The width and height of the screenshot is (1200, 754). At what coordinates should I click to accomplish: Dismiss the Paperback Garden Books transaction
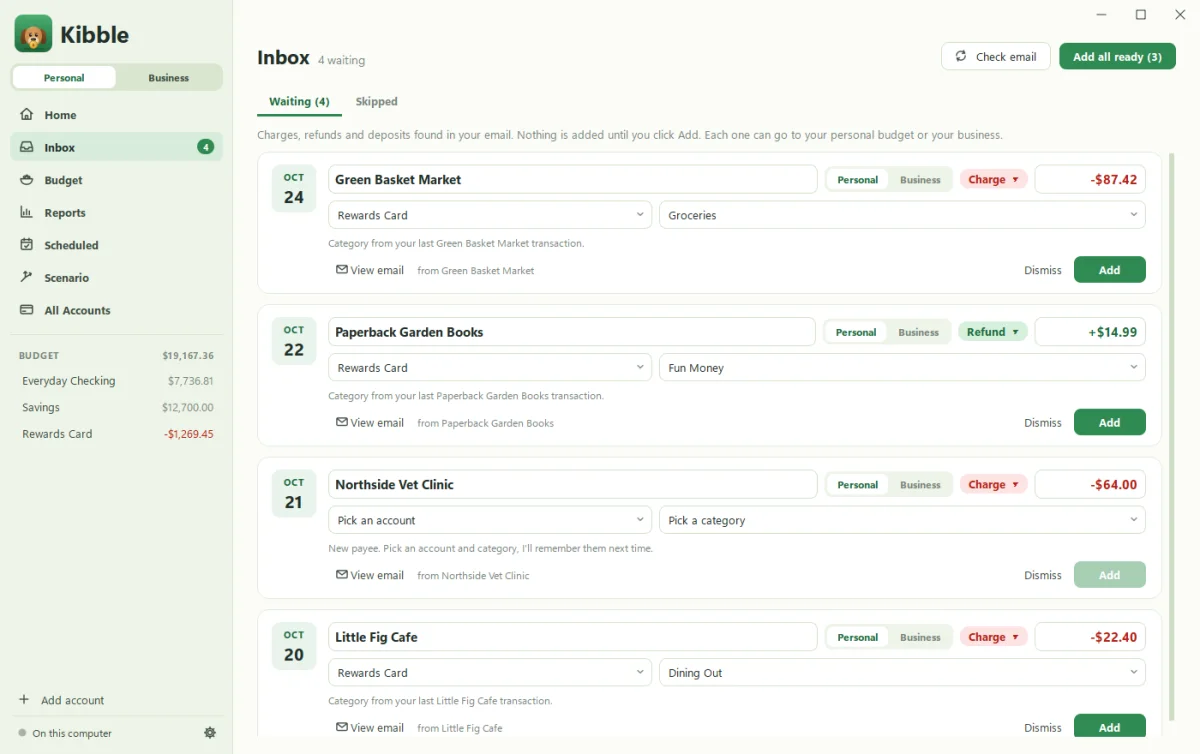tap(1042, 423)
